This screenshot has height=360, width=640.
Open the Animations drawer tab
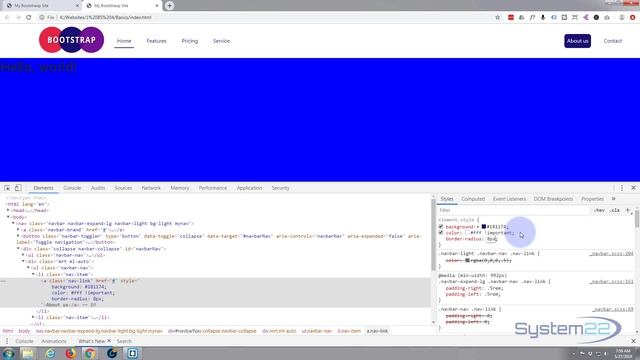click(x=54, y=341)
